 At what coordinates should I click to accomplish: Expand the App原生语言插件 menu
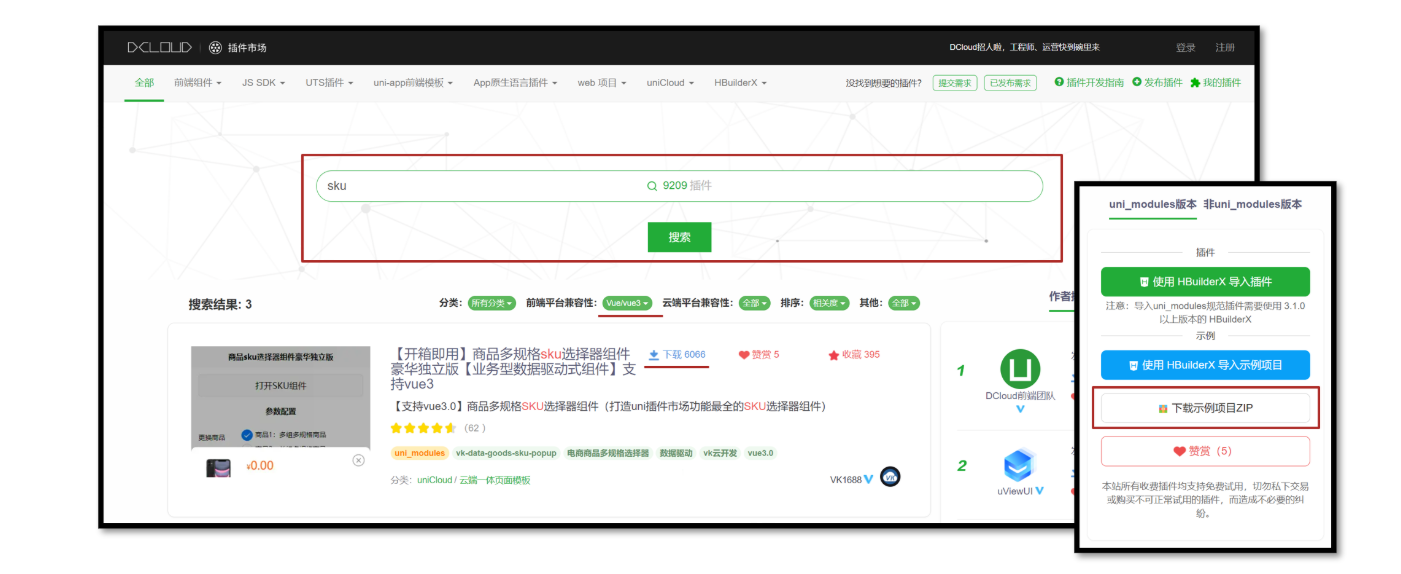515,83
